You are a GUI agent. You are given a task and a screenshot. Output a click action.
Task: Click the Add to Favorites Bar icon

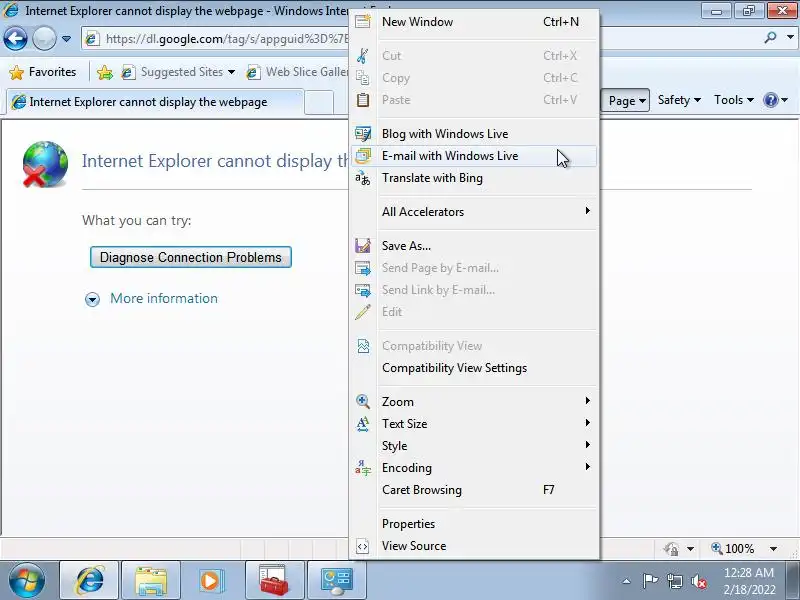pos(105,72)
